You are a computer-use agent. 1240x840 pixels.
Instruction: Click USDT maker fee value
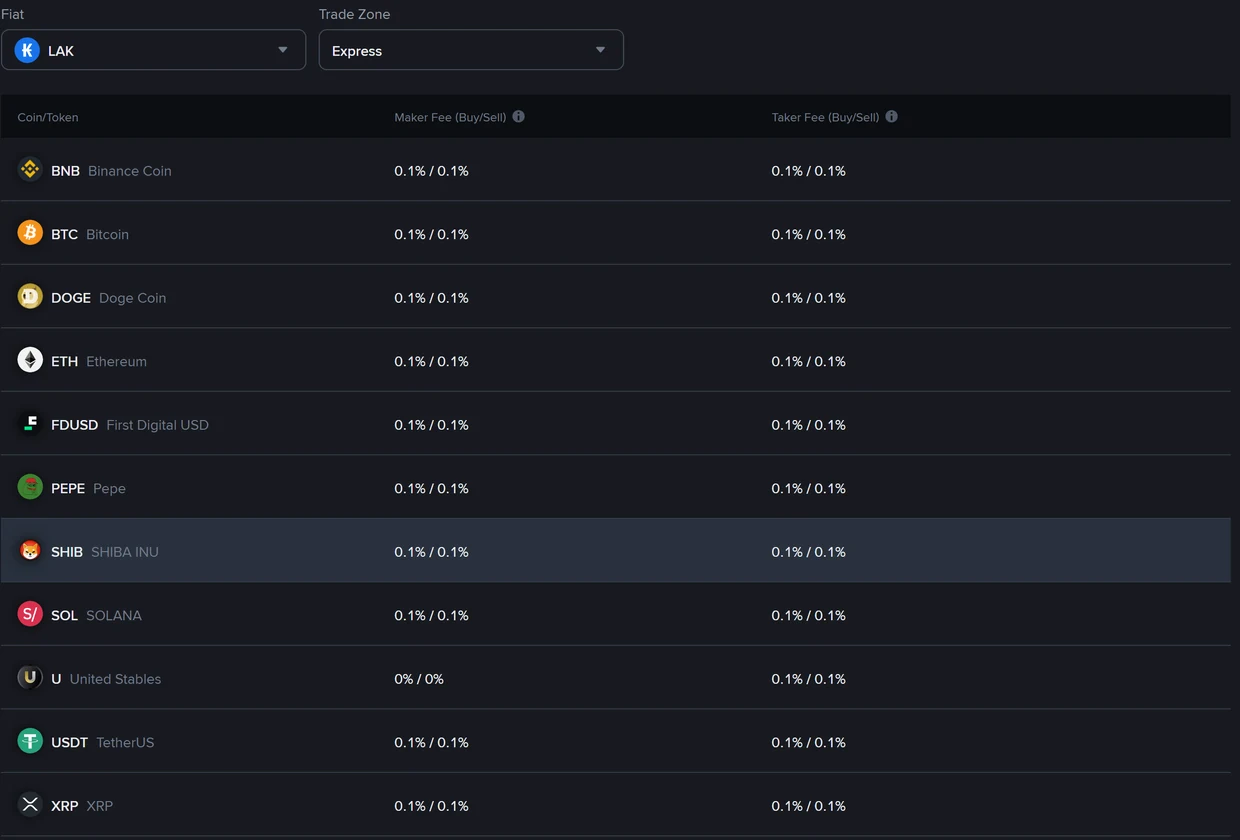pos(431,743)
